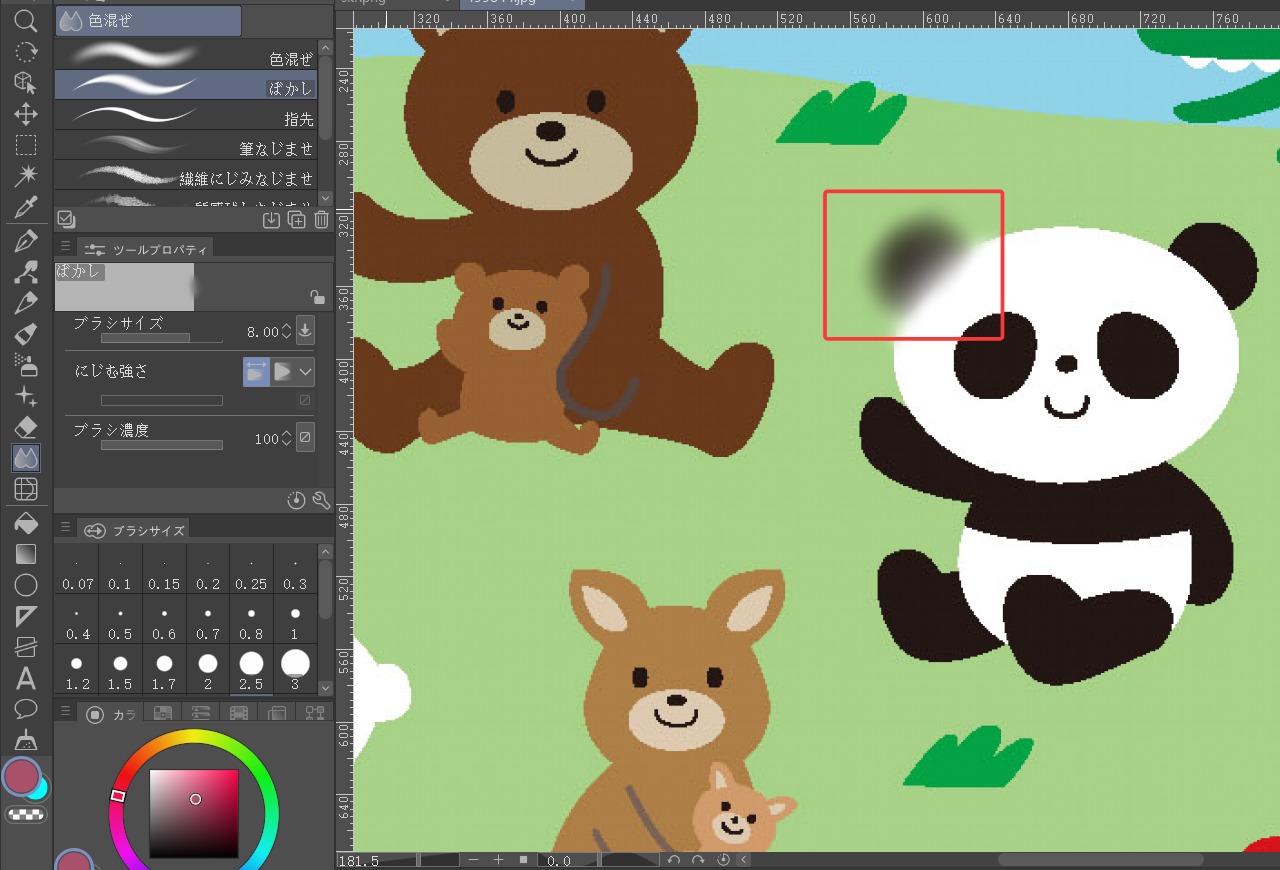The image size is (1280, 870).
Task: Pick the Text tool (A icon)
Action: click(26, 679)
